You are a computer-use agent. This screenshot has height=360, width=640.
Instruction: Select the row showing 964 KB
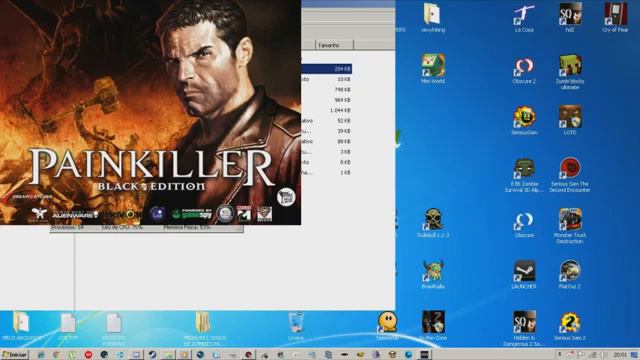pyautogui.click(x=326, y=100)
